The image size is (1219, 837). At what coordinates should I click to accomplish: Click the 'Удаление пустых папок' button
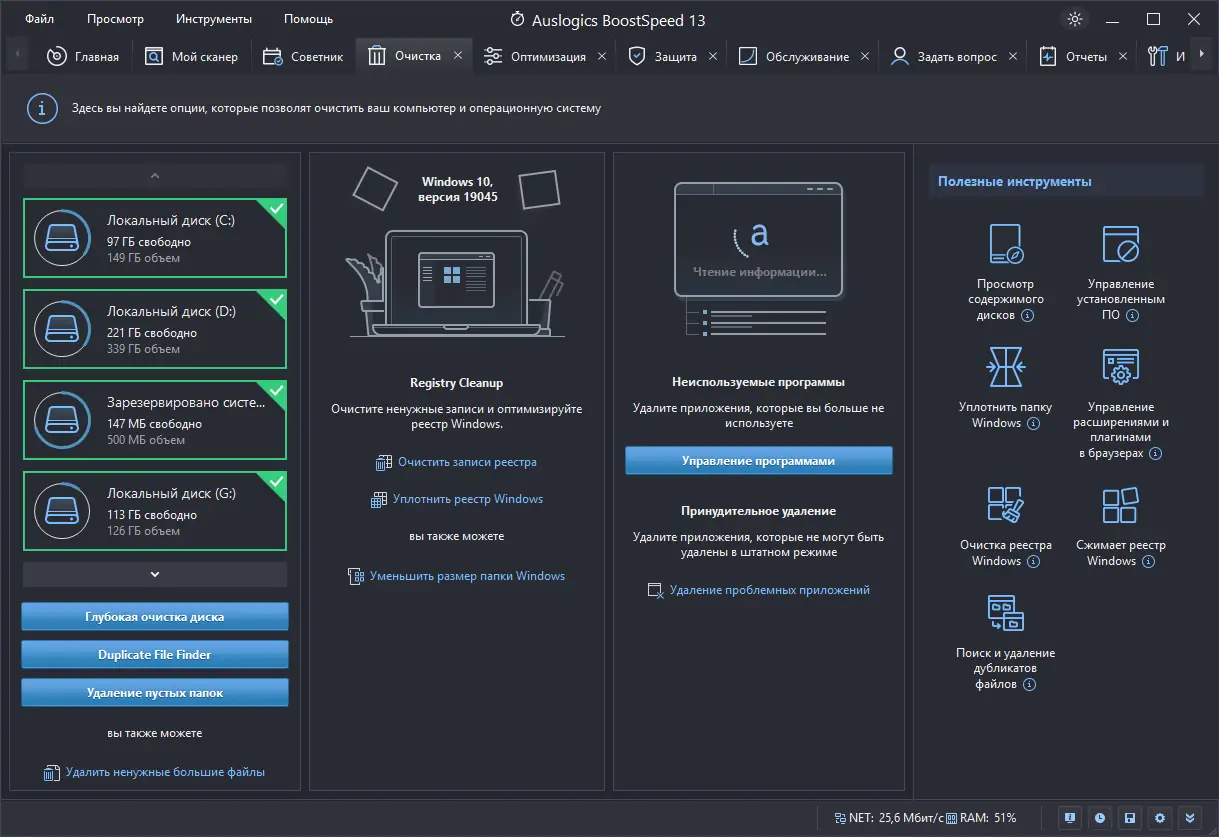point(155,693)
